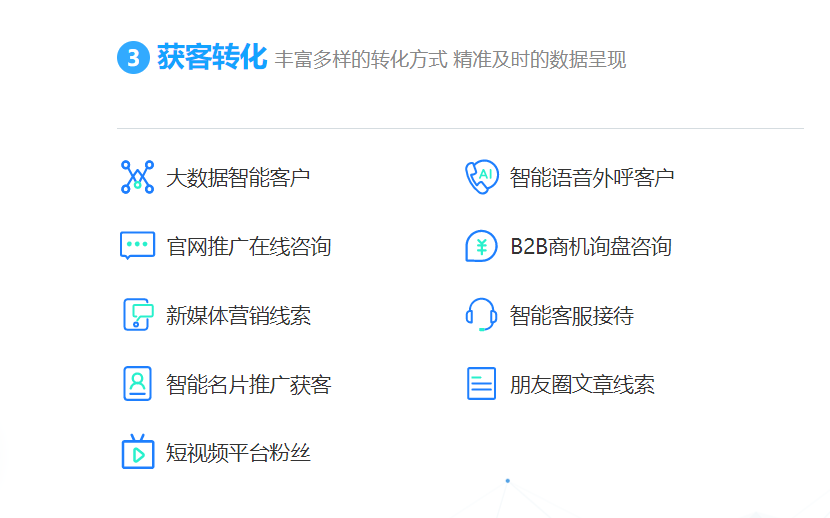Click the document icon beside 朋友圈文章线索
Screen dimensions: 830x518
482,384
